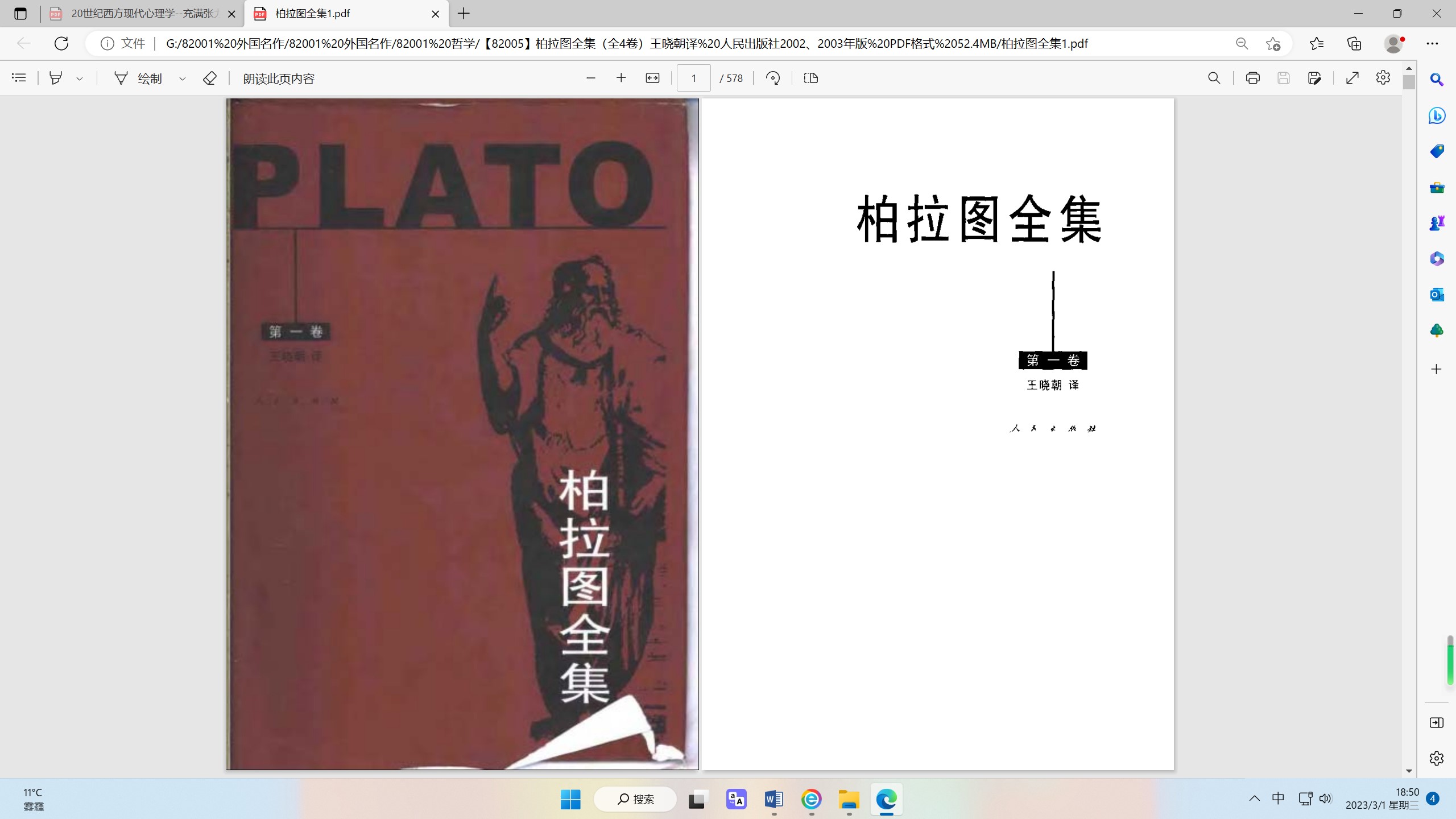Open the Windows Start menu
This screenshot has height=819, width=1456.
click(x=570, y=800)
